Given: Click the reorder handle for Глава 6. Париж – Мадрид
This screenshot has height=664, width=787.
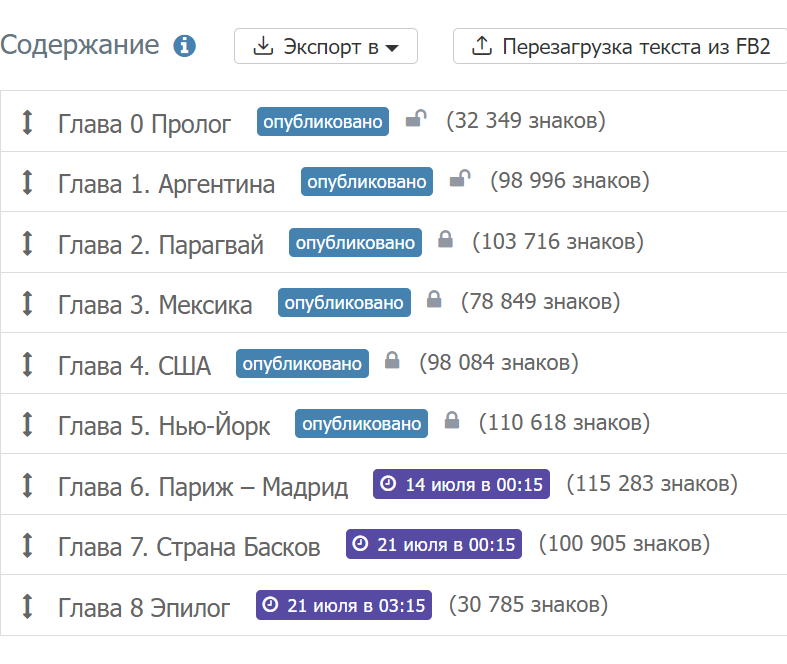Looking at the screenshot, I should [28, 486].
